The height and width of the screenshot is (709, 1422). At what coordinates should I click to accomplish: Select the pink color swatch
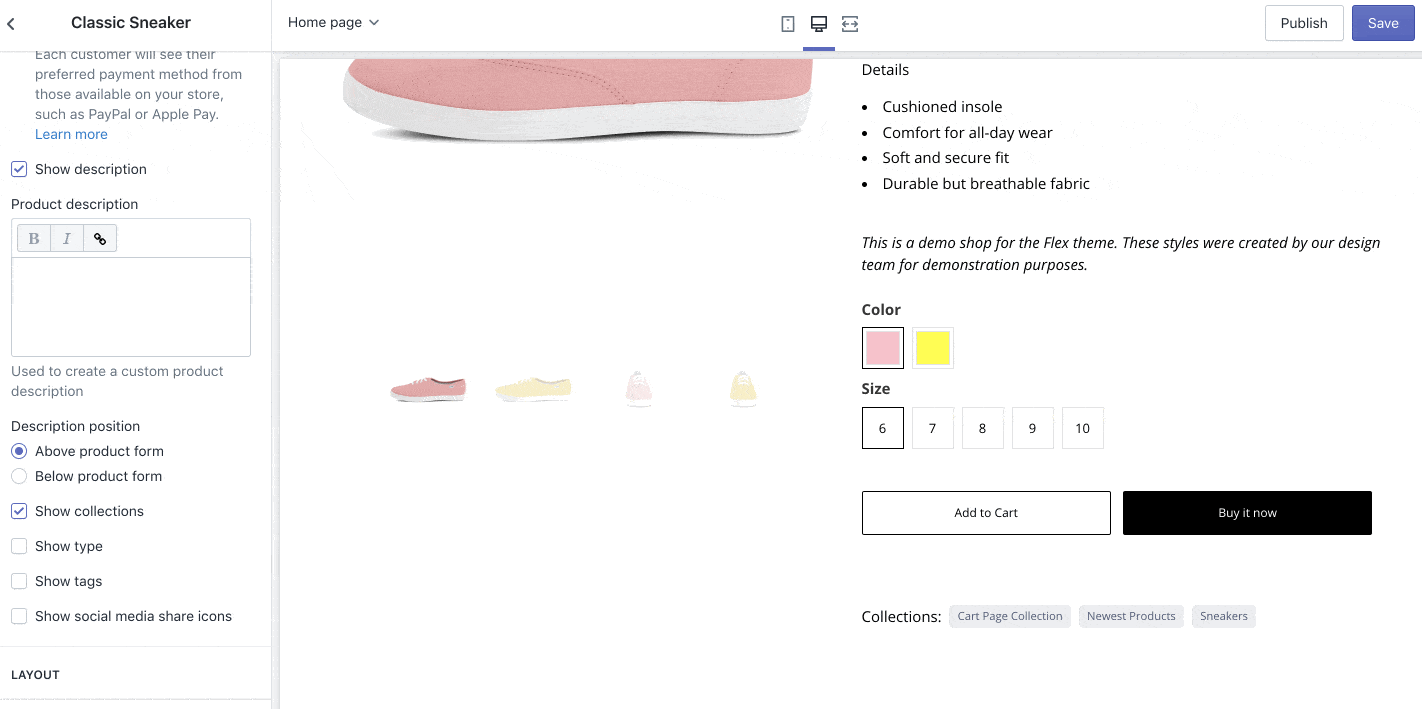pyautogui.click(x=883, y=348)
